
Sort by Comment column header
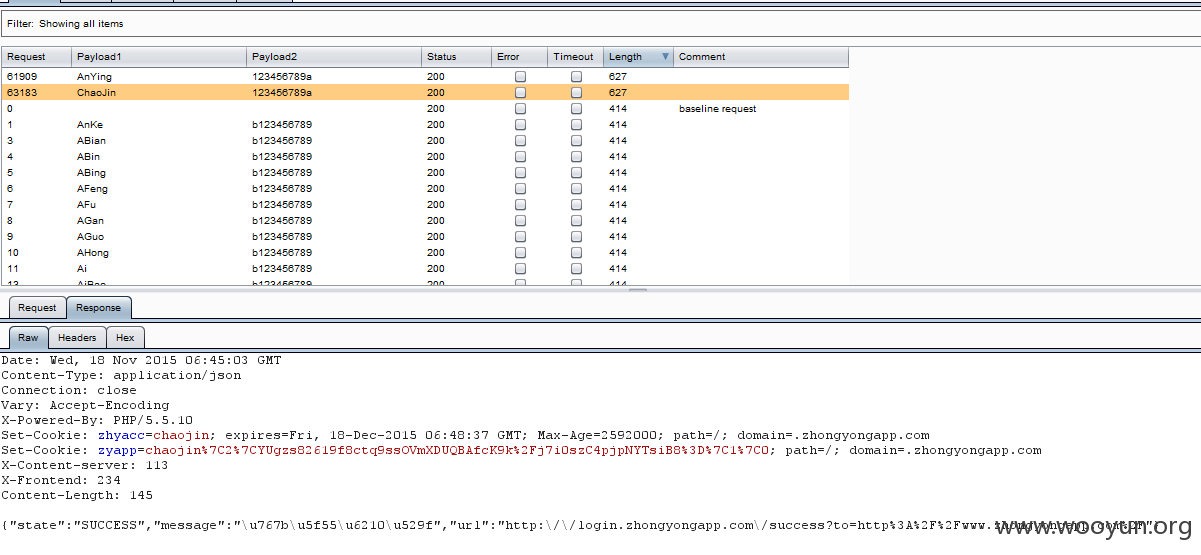[x=761, y=57]
